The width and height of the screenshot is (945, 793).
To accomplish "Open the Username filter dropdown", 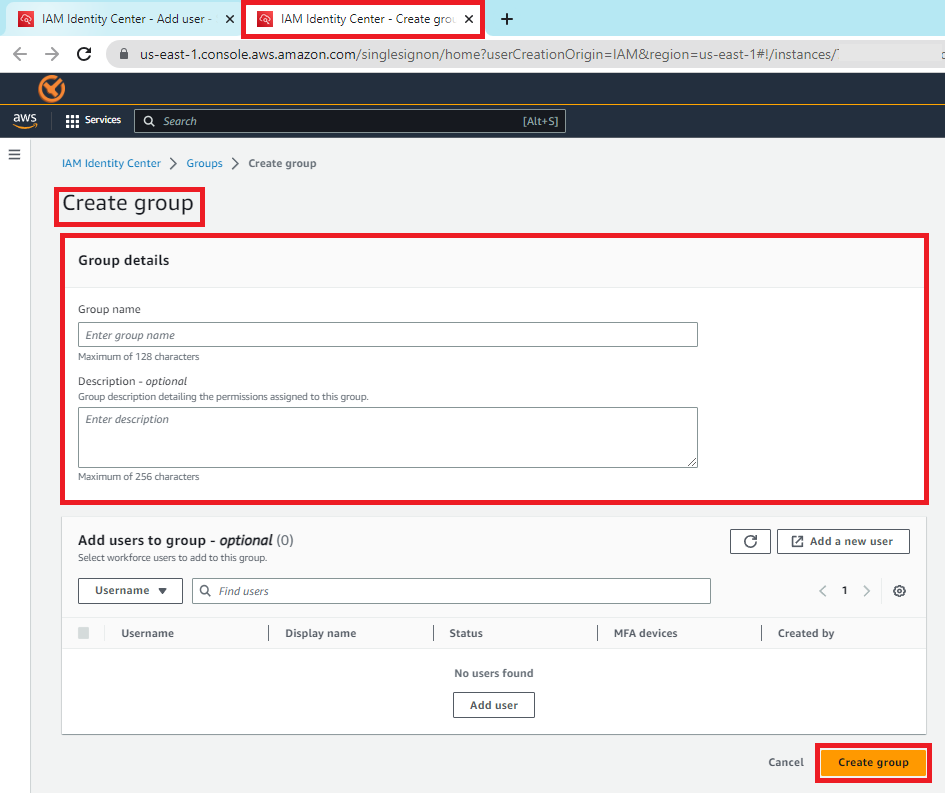I will coord(130,591).
